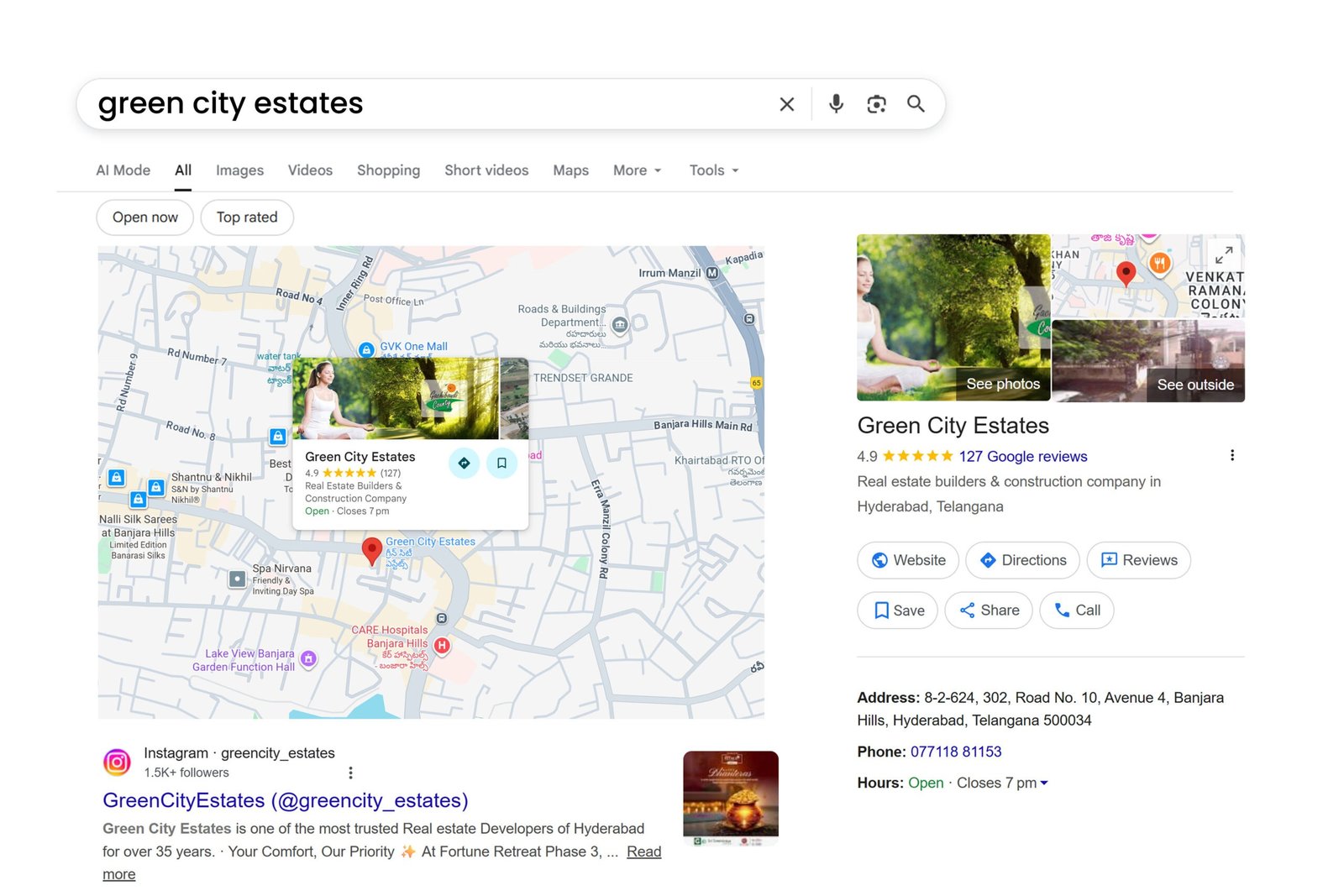This screenshot has width=1344, height=896.
Task: Expand the business hours showing Closes 7 pm
Action: [x=1042, y=783]
